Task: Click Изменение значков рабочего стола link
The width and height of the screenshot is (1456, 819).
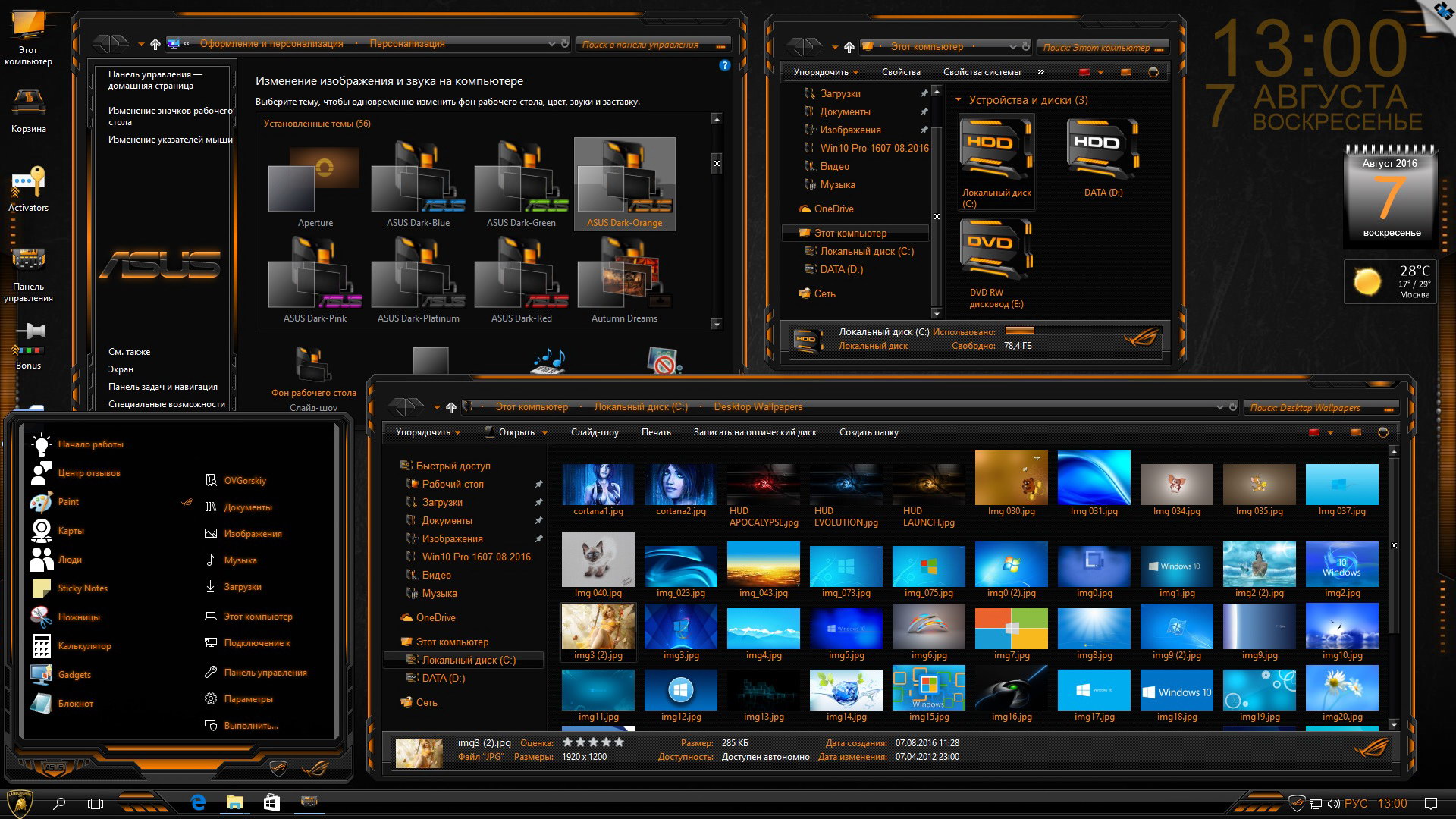Action: click(170, 116)
